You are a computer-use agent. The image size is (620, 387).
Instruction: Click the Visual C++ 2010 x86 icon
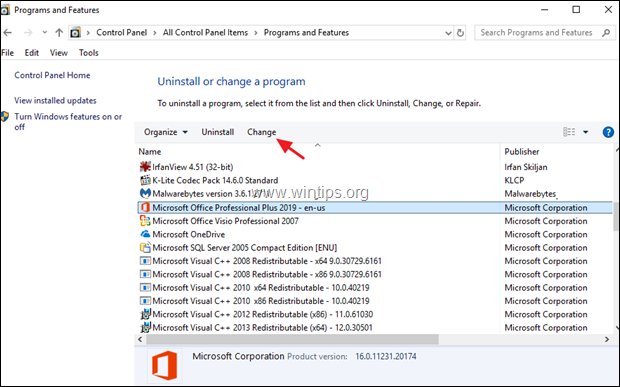145,301
